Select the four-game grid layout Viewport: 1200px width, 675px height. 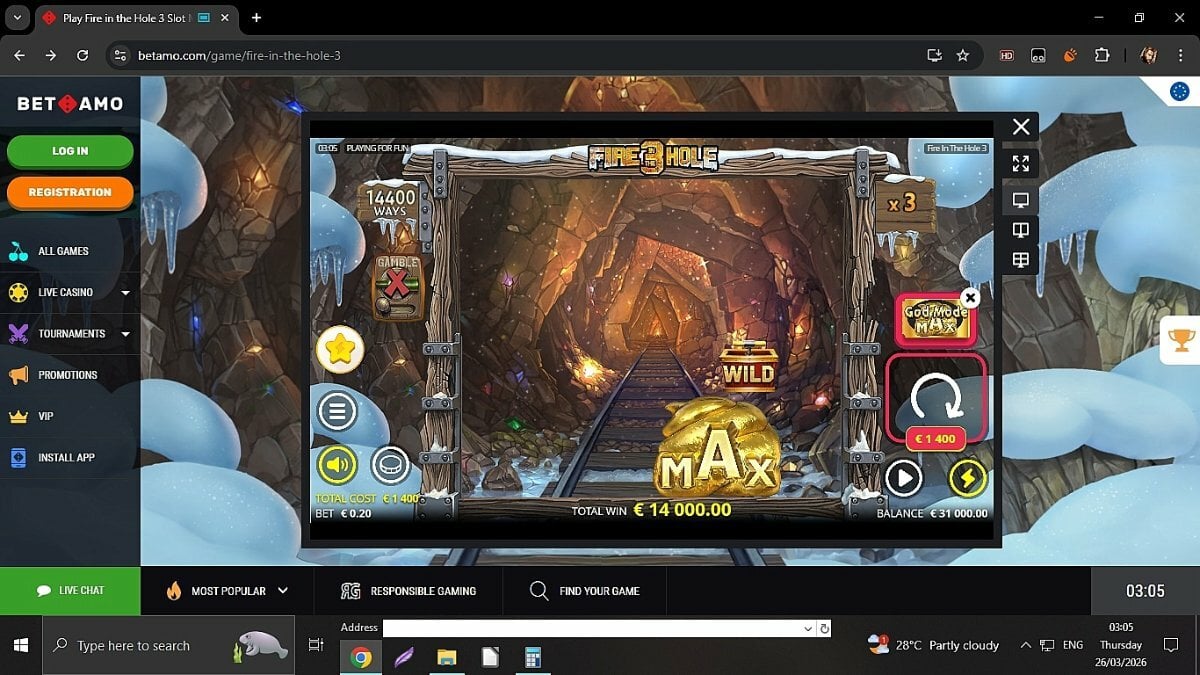click(x=1020, y=260)
